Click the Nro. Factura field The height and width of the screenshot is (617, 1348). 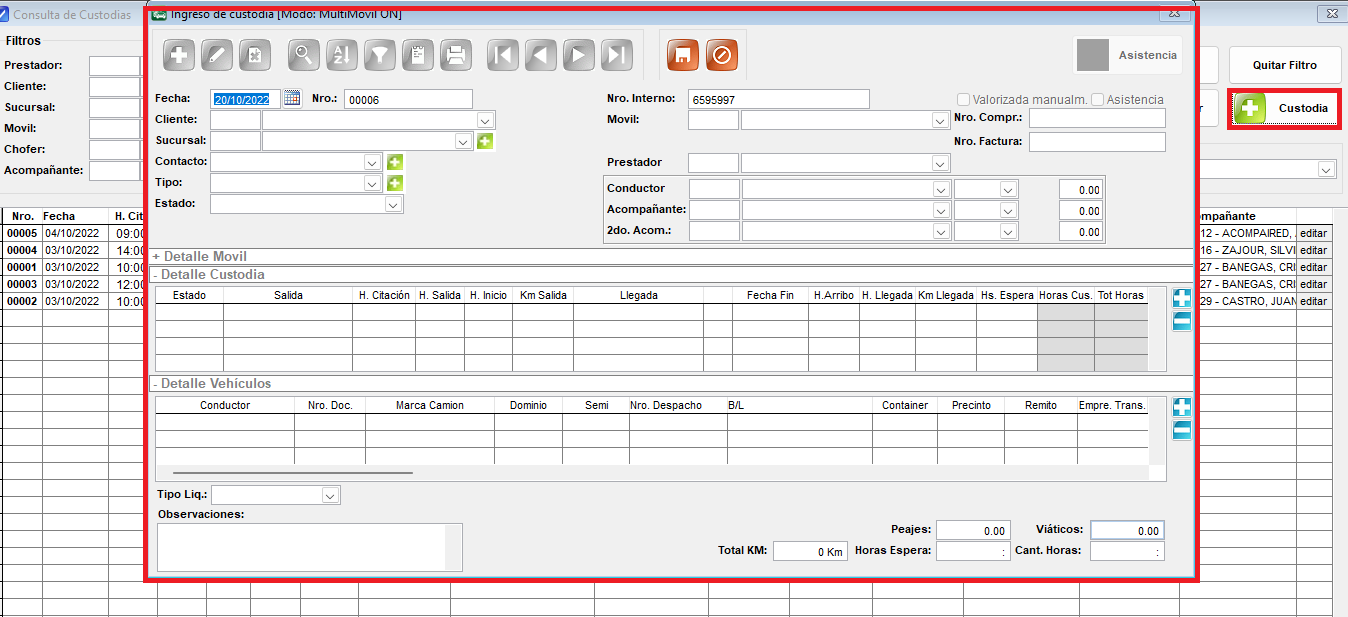[1097, 141]
